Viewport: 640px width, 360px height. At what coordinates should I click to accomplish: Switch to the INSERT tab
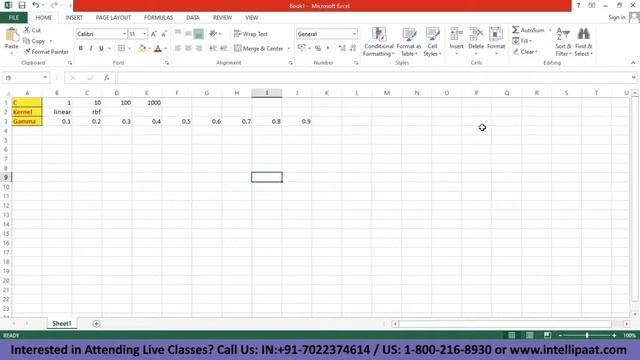pos(74,18)
